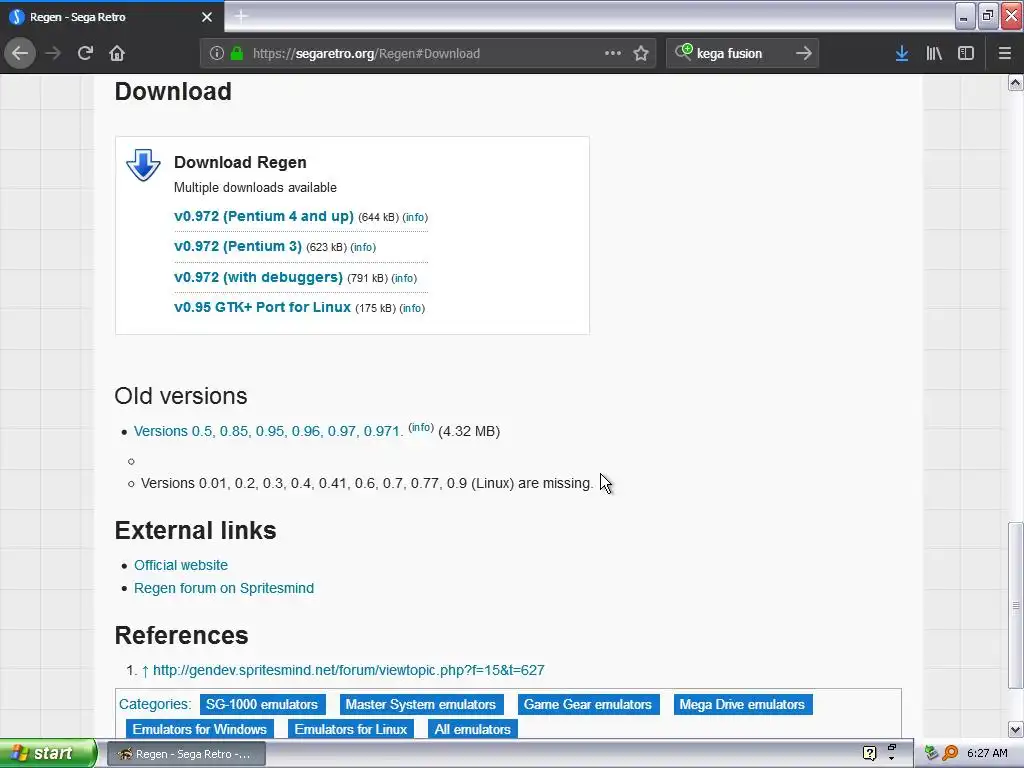Open the Emulators for Linux category
The width and height of the screenshot is (1024, 768).
pos(351,729)
